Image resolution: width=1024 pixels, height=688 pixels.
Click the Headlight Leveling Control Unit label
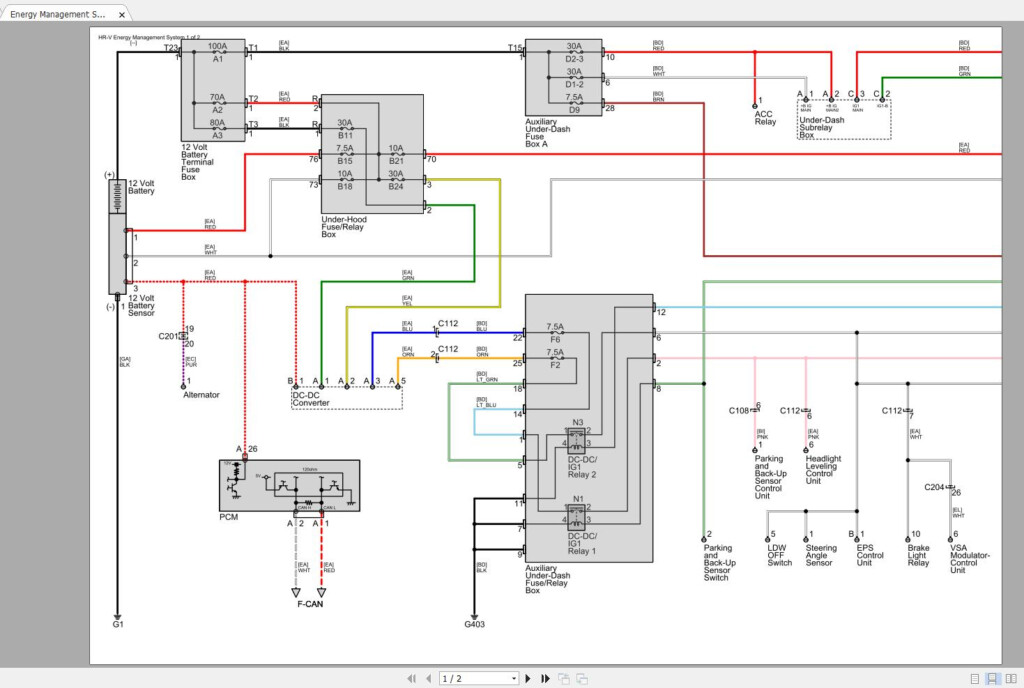pos(823,470)
